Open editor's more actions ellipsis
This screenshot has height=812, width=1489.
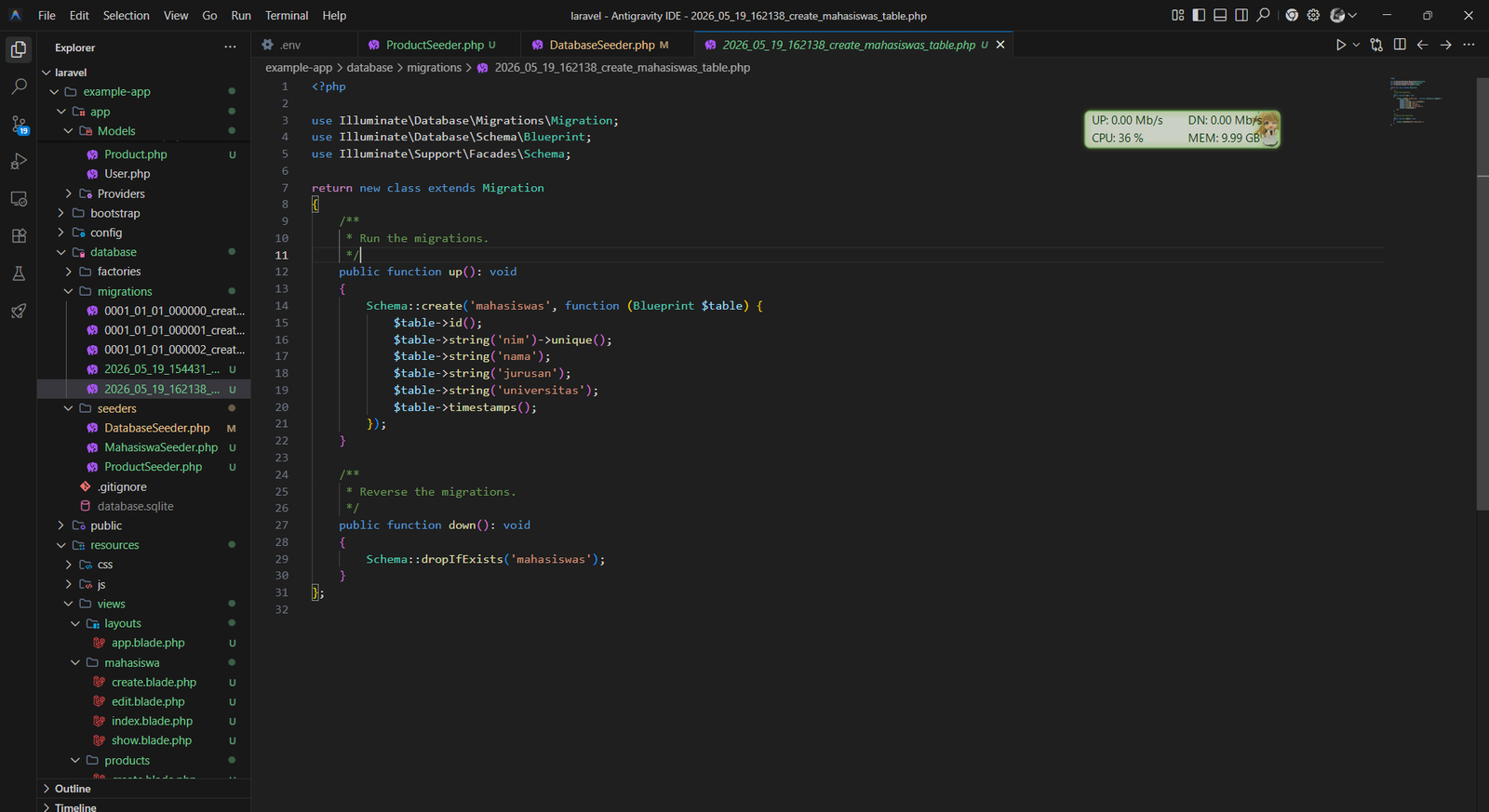click(x=1469, y=45)
